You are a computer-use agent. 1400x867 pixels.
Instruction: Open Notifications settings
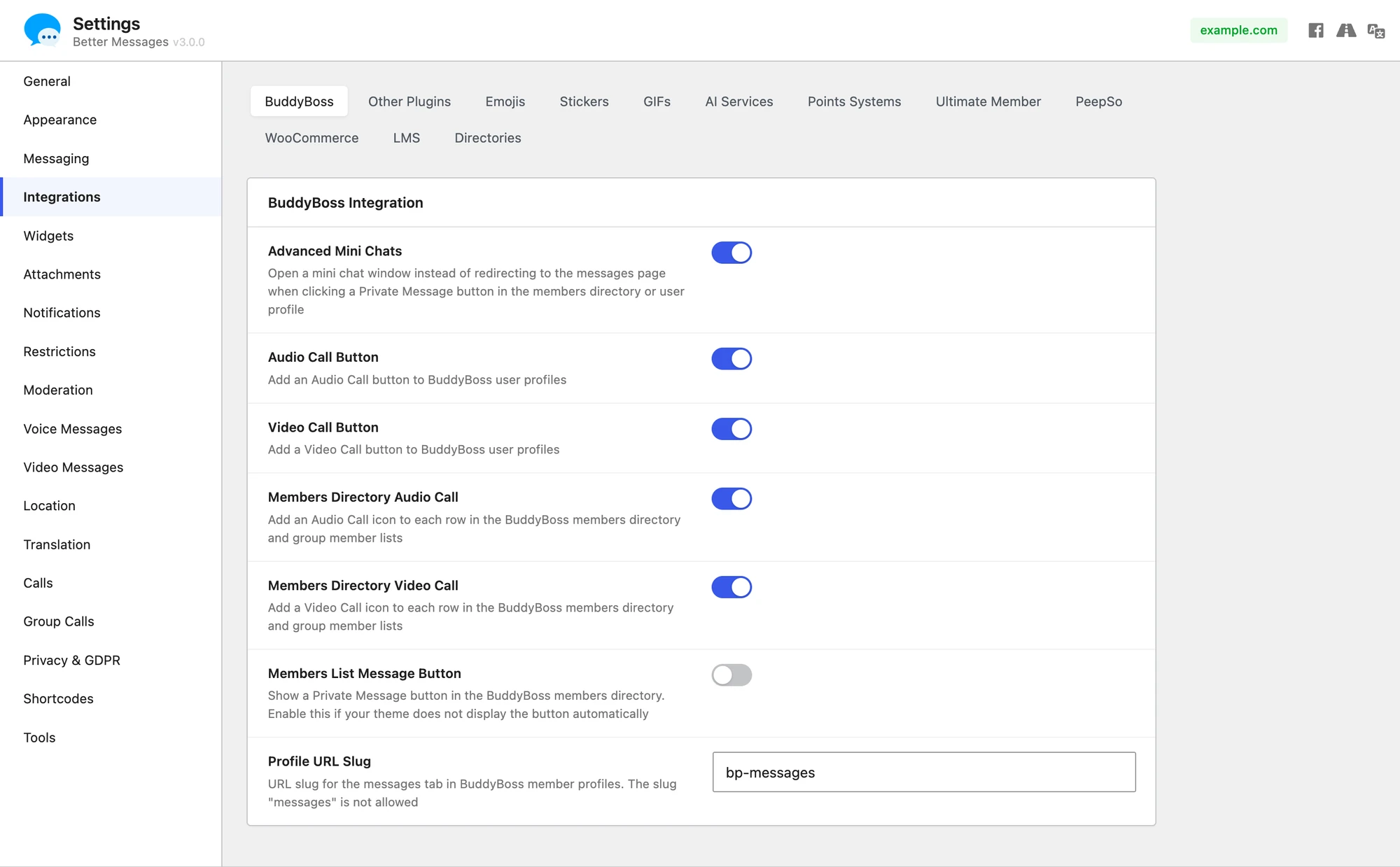pyautogui.click(x=111, y=313)
